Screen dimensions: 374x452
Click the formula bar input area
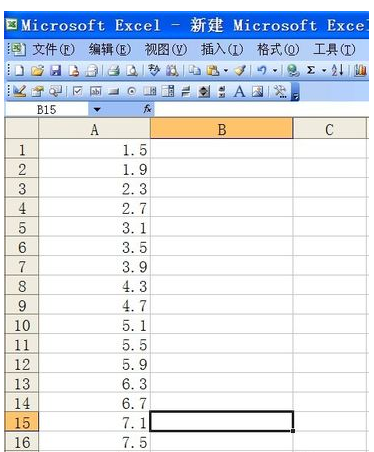tap(261, 109)
